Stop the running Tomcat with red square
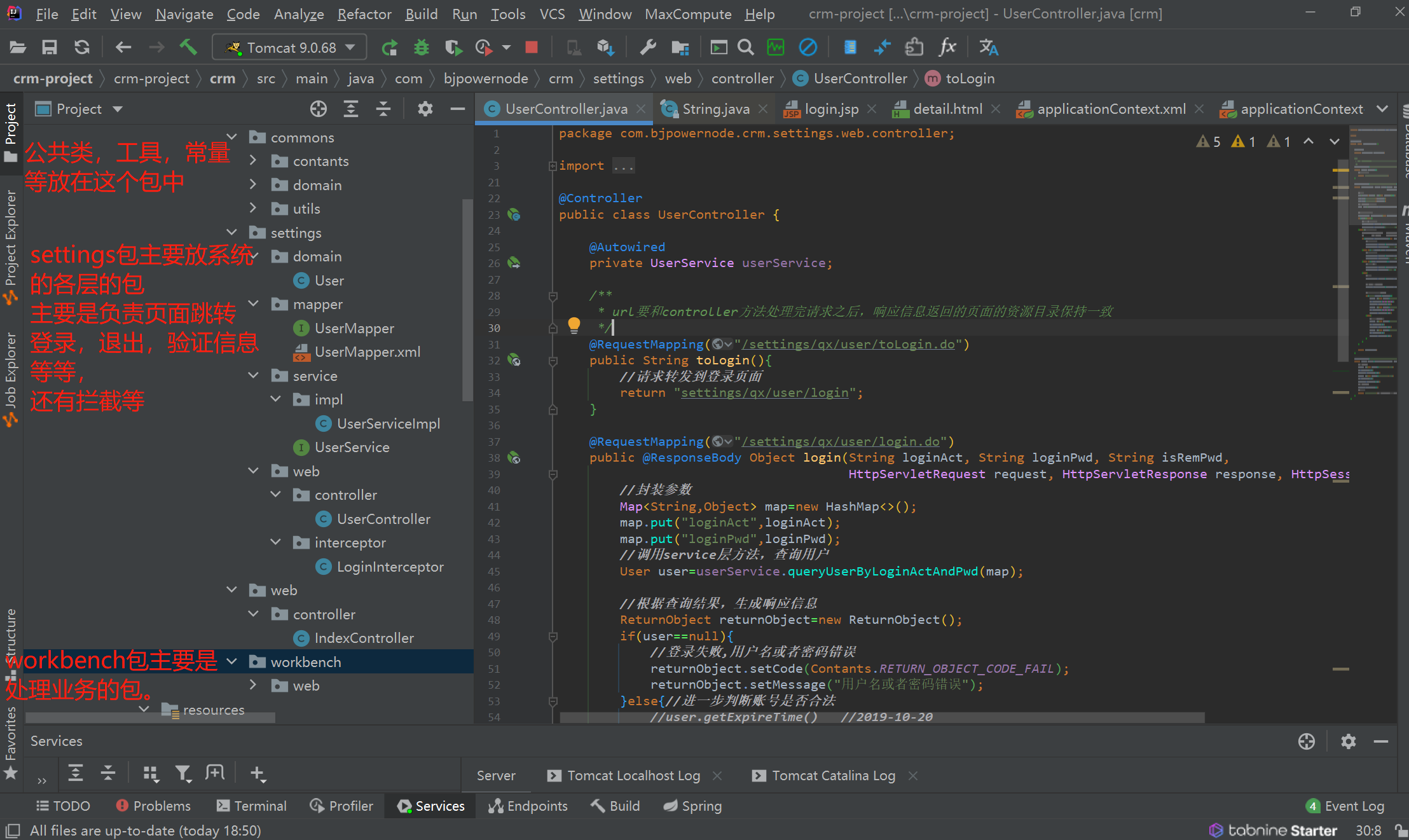1409x840 pixels. [x=532, y=47]
